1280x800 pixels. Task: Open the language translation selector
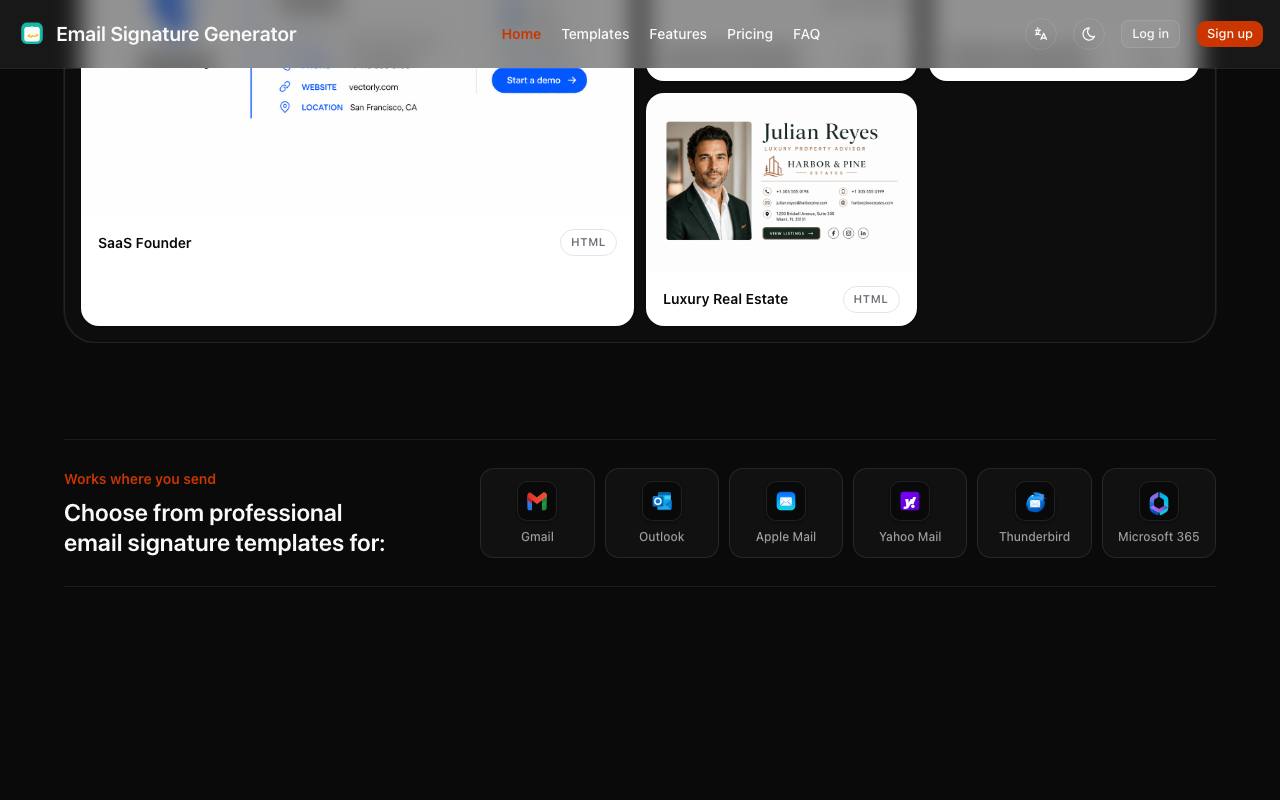[x=1041, y=34]
